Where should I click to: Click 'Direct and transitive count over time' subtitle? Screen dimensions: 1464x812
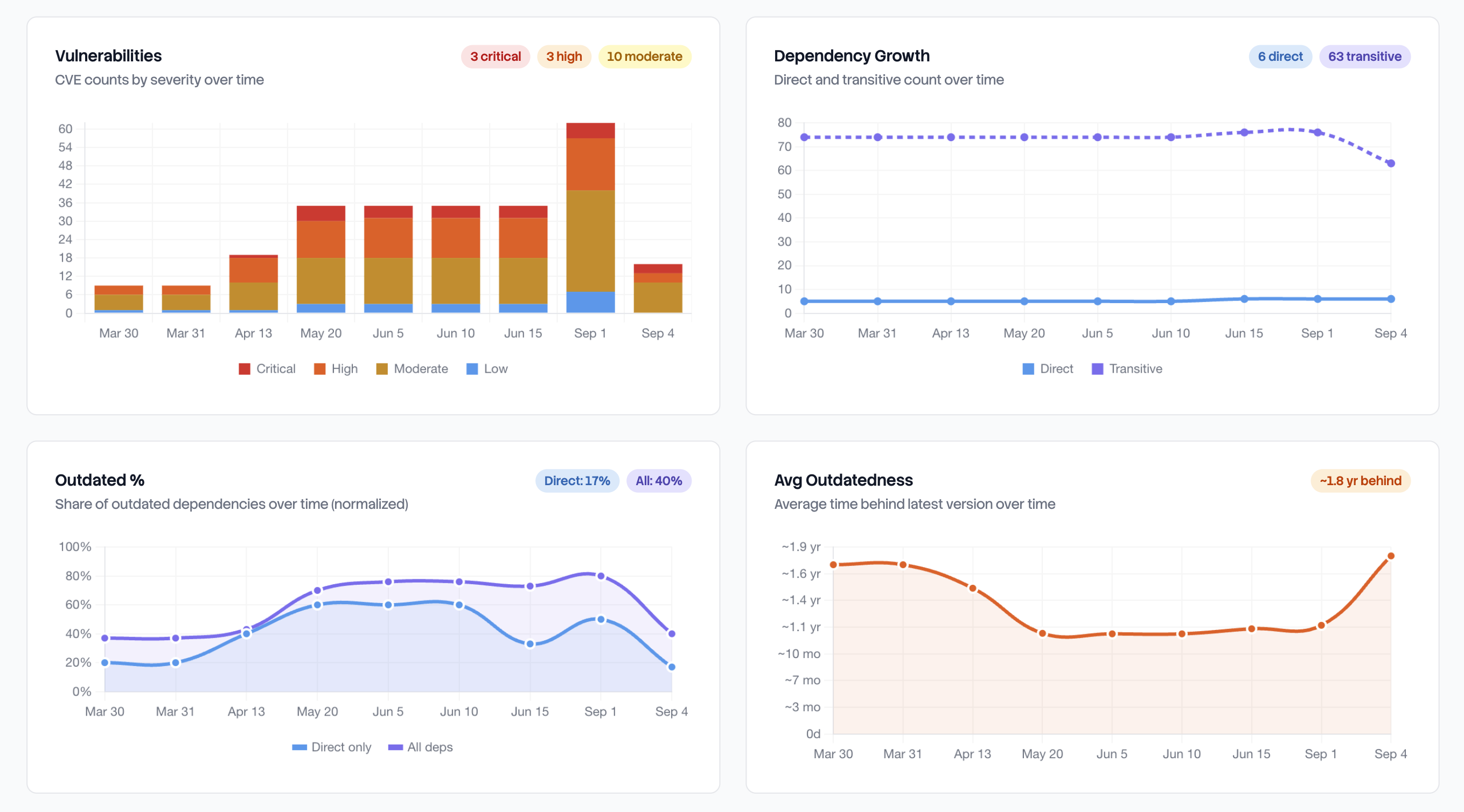click(x=889, y=80)
